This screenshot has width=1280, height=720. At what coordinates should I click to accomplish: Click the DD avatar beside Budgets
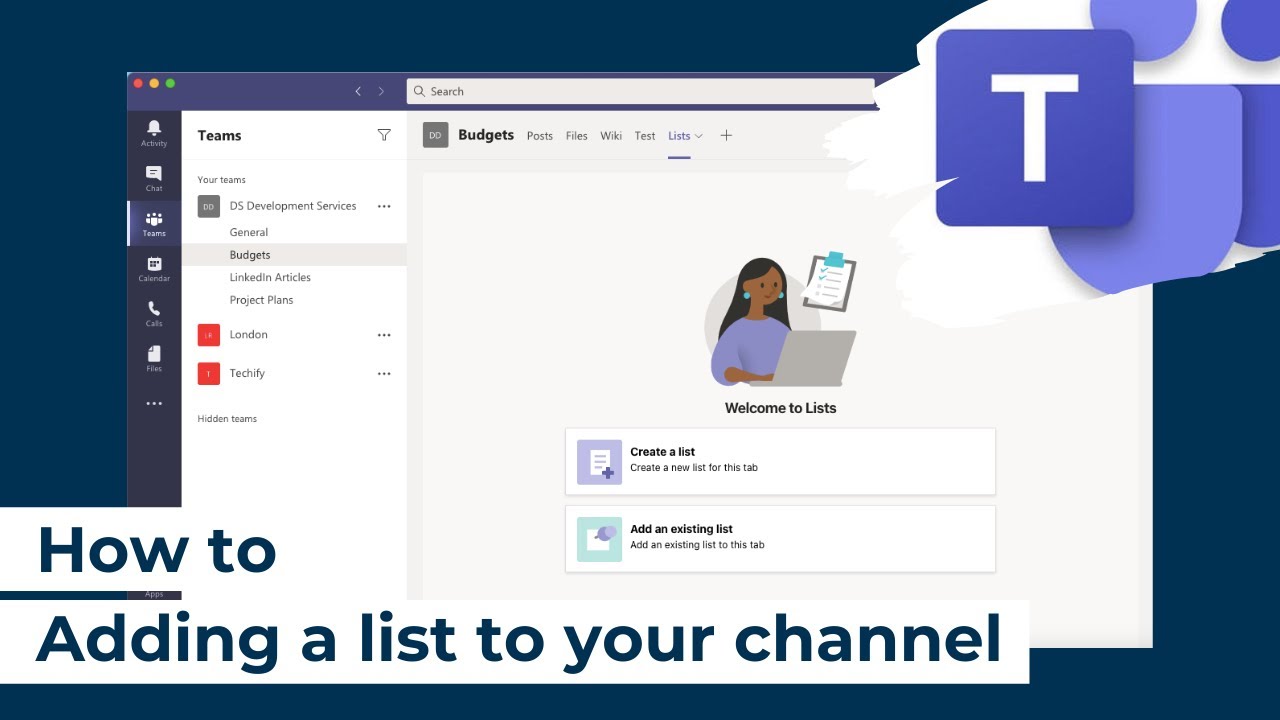[435, 135]
